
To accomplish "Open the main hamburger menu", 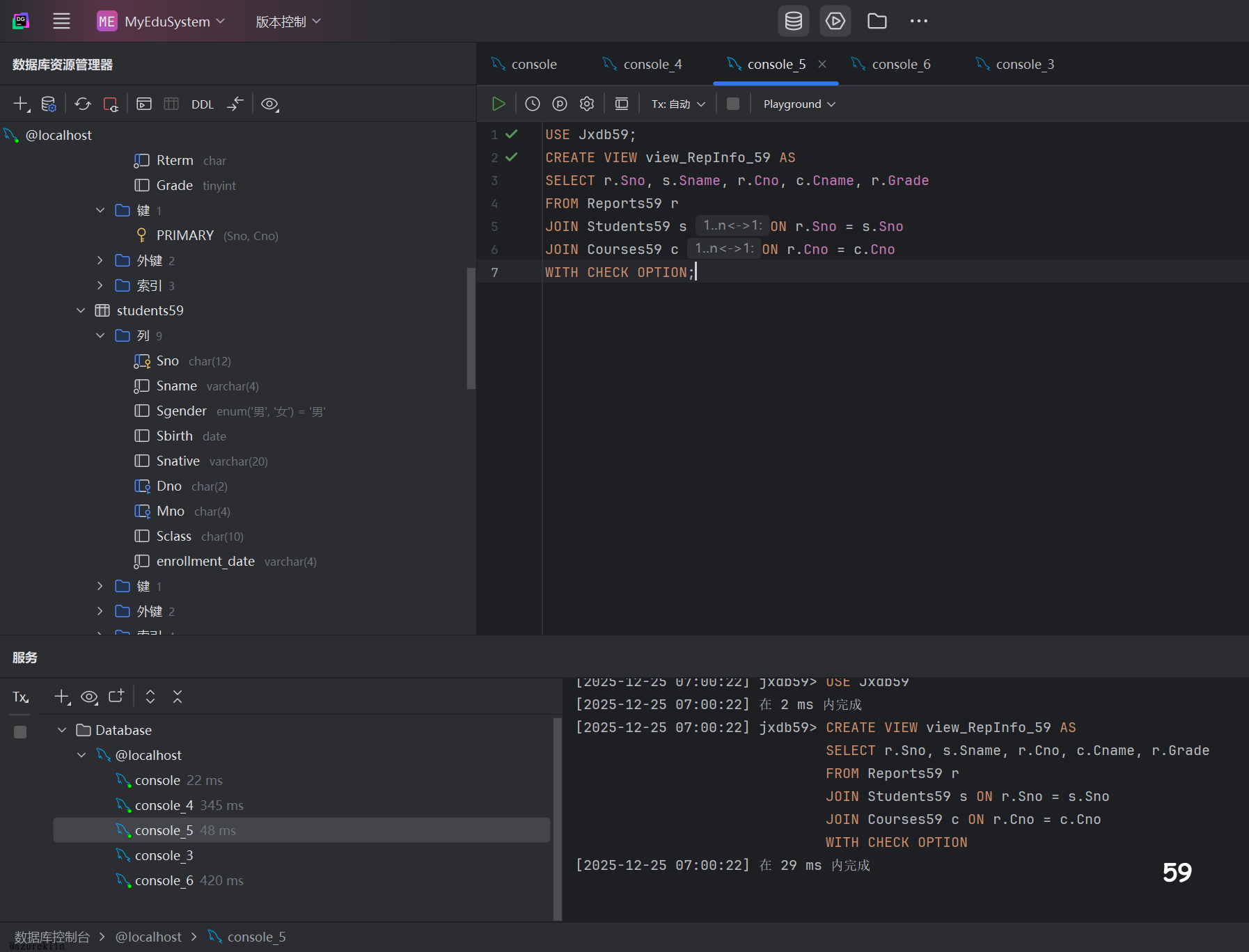I will pyautogui.click(x=61, y=21).
